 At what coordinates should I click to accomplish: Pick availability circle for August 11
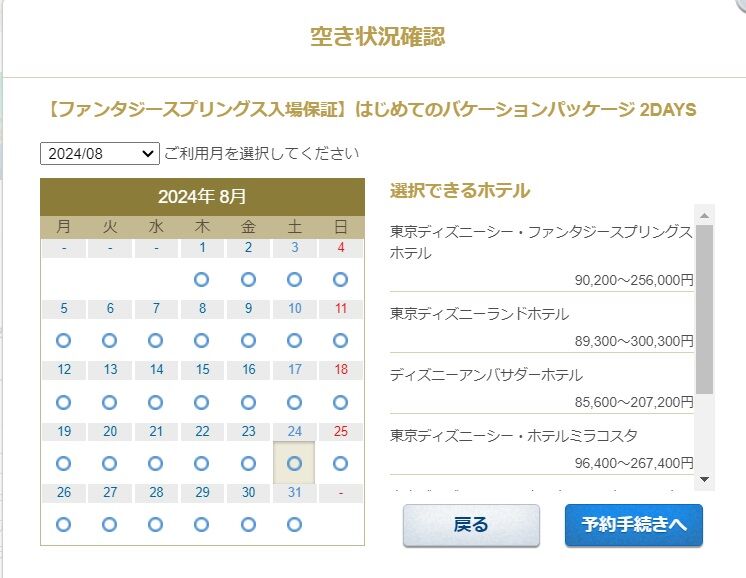click(x=340, y=341)
